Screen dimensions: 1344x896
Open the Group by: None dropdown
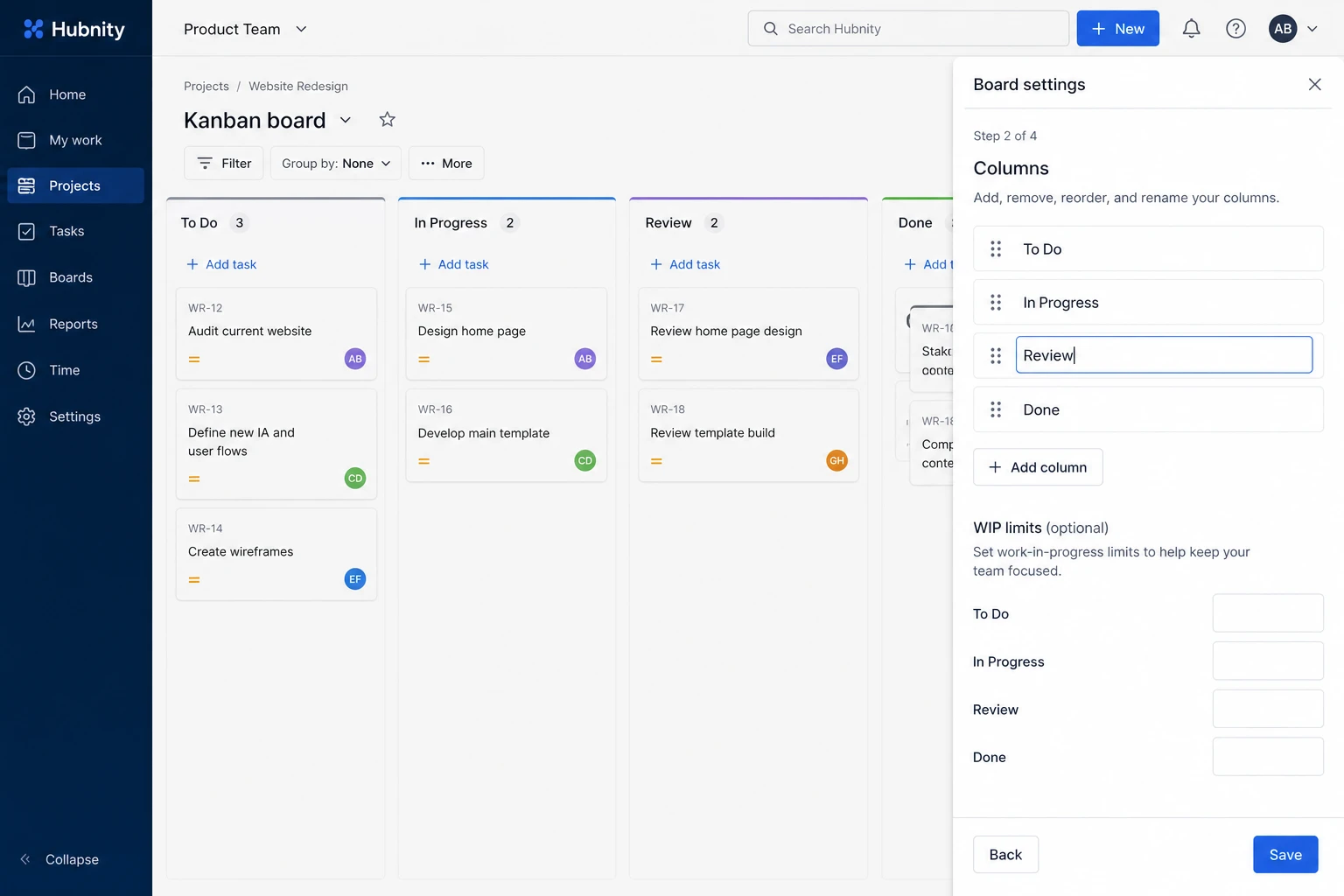pos(336,164)
